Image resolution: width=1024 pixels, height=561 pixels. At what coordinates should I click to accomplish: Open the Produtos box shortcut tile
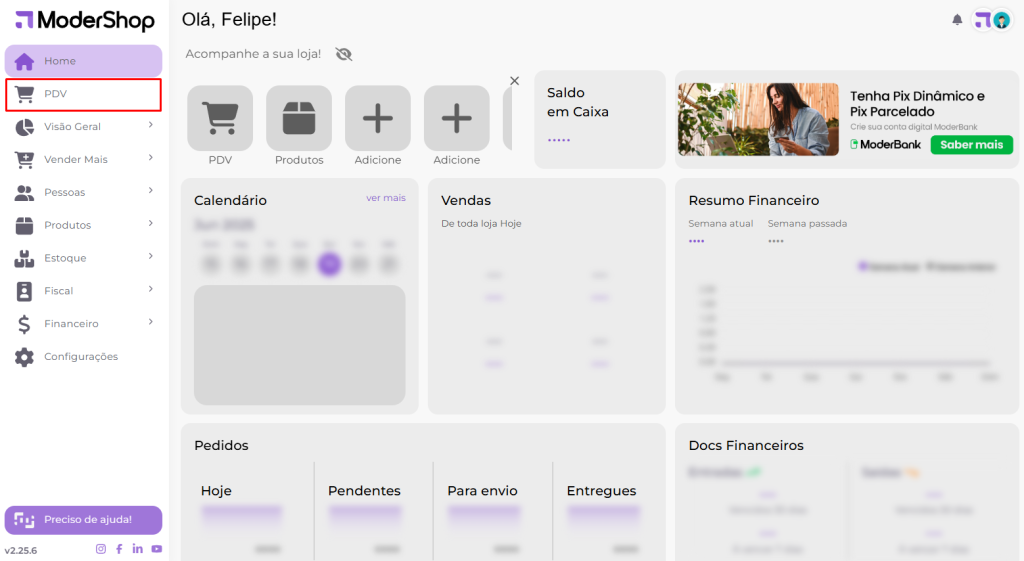(x=299, y=118)
